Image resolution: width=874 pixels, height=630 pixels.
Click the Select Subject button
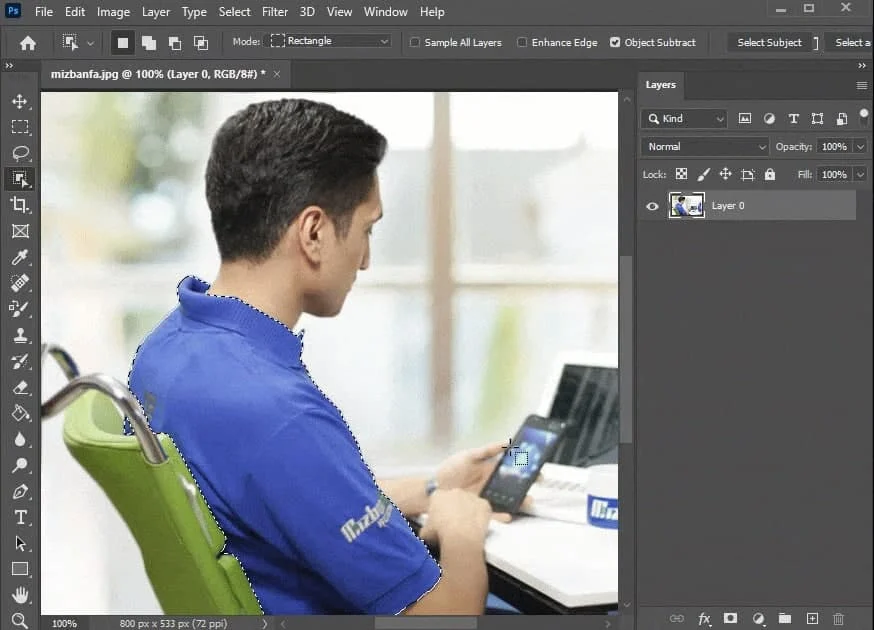(x=769, y=42)
